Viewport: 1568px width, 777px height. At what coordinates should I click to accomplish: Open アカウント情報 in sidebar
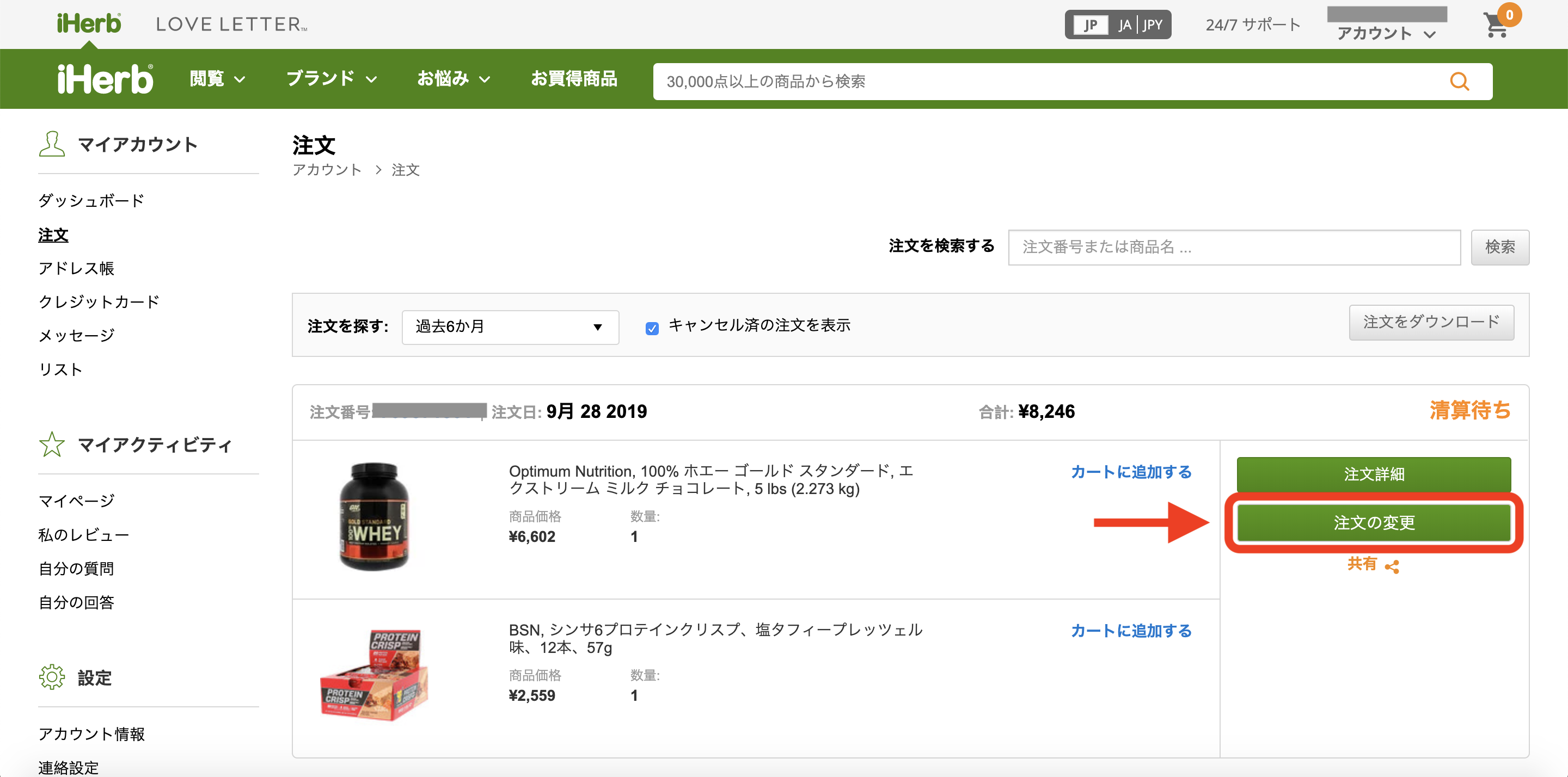tap(91, 734)
